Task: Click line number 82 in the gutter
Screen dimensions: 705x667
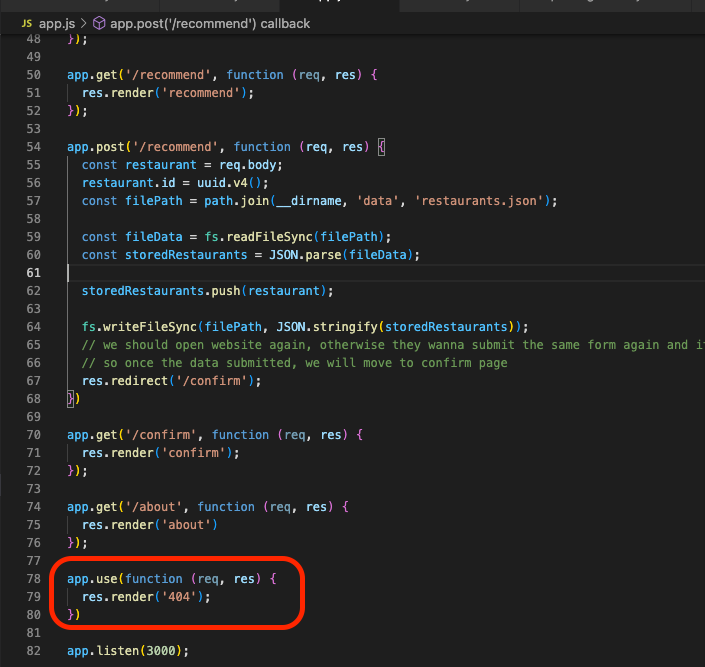Action: click(33, 650)
